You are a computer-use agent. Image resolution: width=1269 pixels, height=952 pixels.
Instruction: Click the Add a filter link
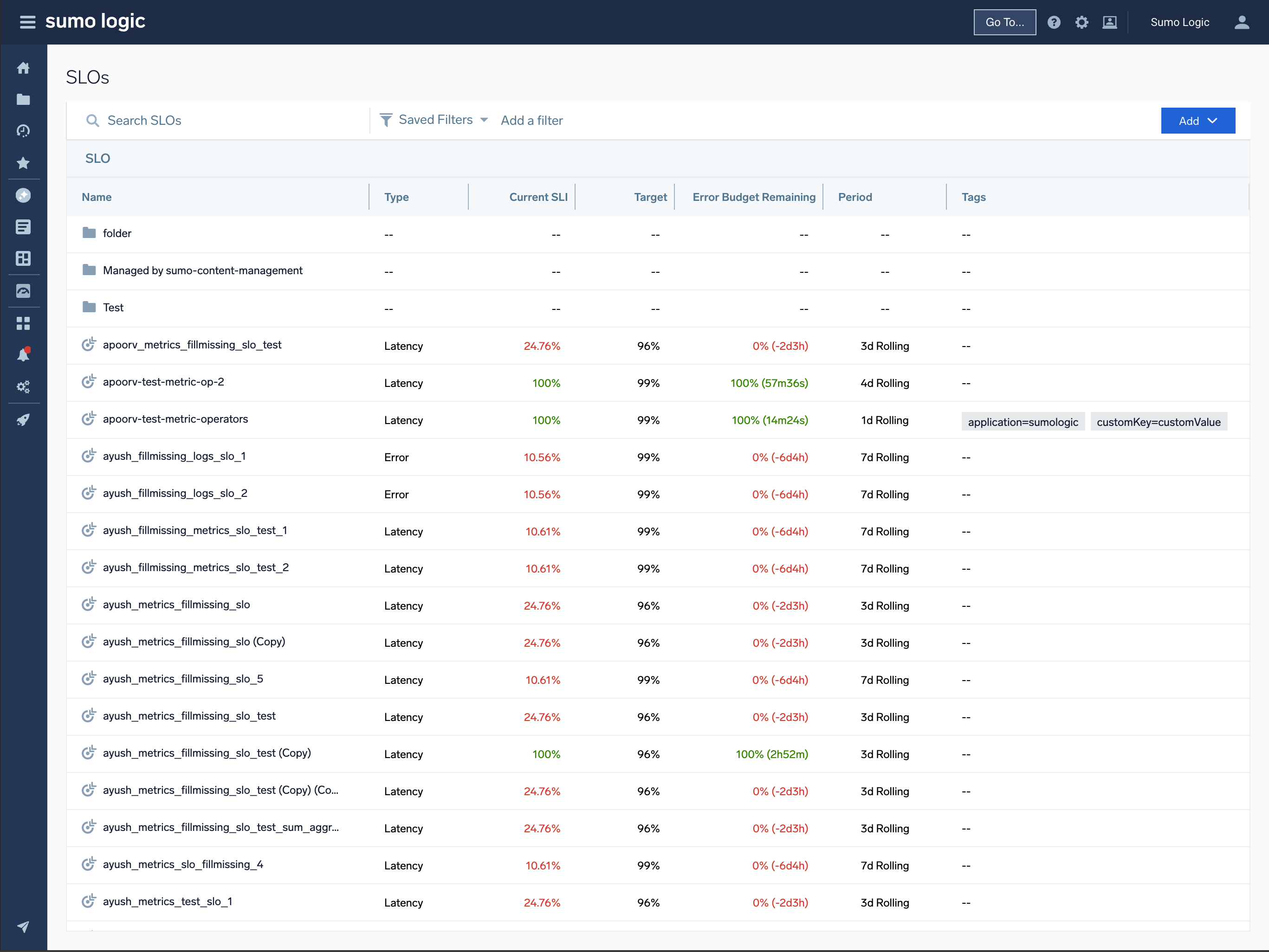(531, 120)
